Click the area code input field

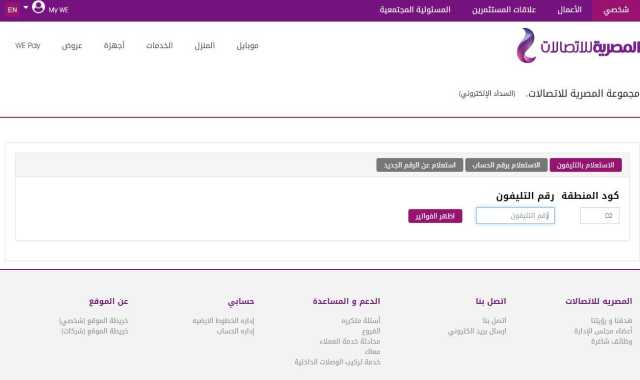tap(600, 216)
